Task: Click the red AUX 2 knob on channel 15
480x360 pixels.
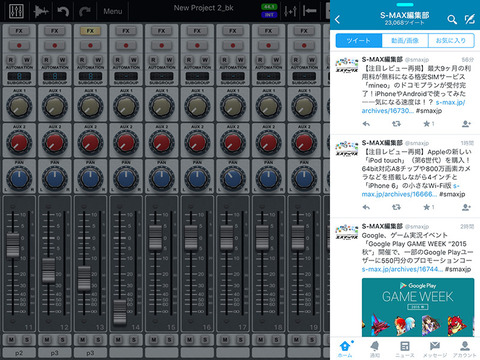Action: coord(162,142)
